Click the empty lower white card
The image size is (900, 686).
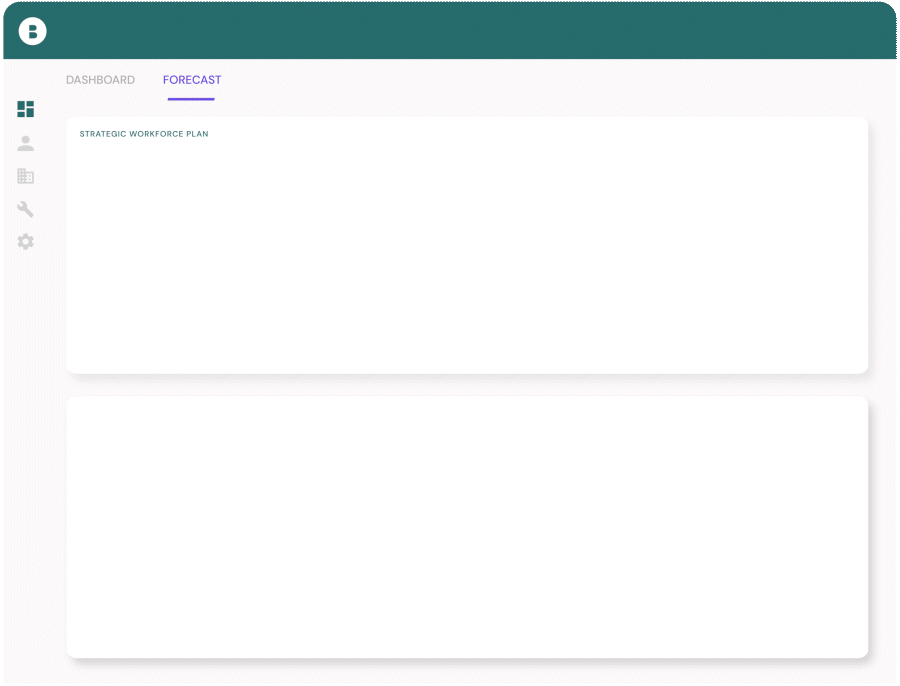[x=467, y=527]
